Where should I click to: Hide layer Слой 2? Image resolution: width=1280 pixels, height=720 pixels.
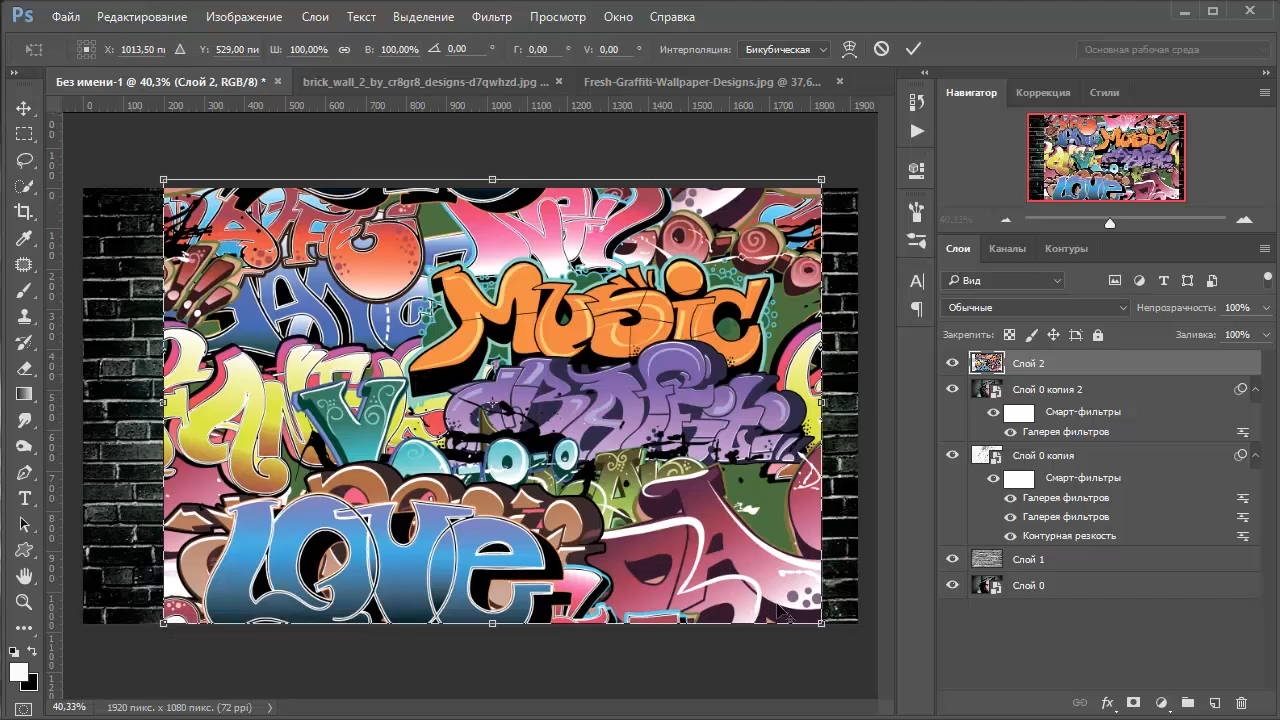tap(952, 363)
